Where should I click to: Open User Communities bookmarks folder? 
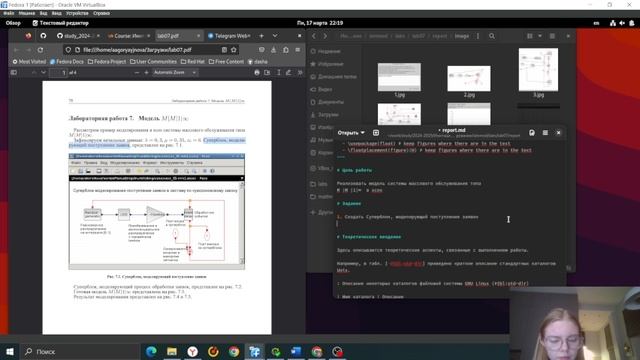click(153, 62)
